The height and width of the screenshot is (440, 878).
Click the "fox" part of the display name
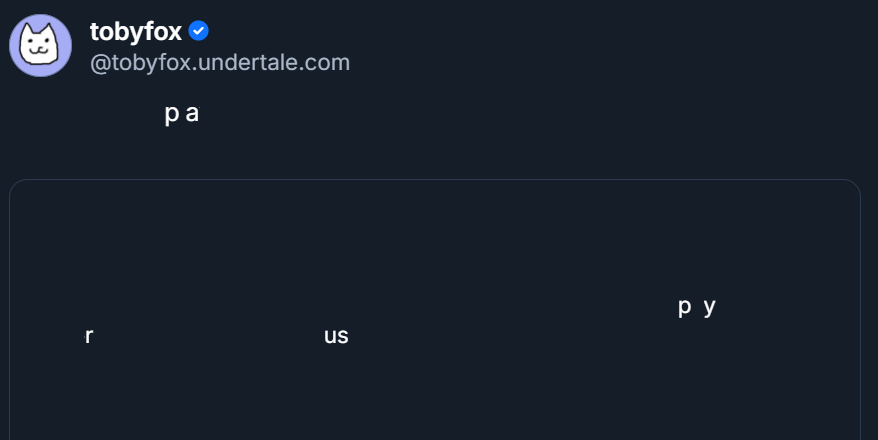(x=164, y=32)
